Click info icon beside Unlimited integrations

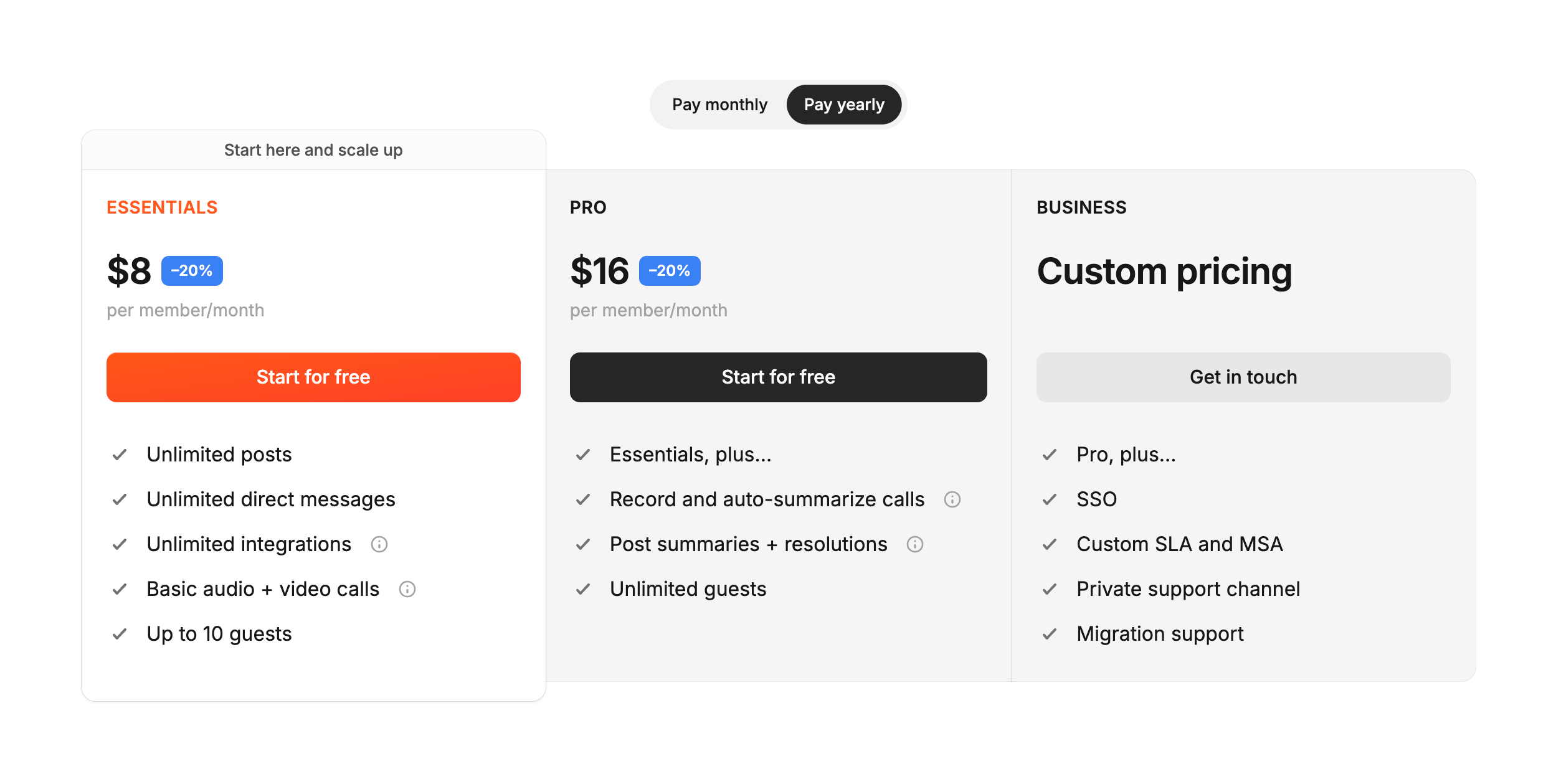click(x=379, y=544)
